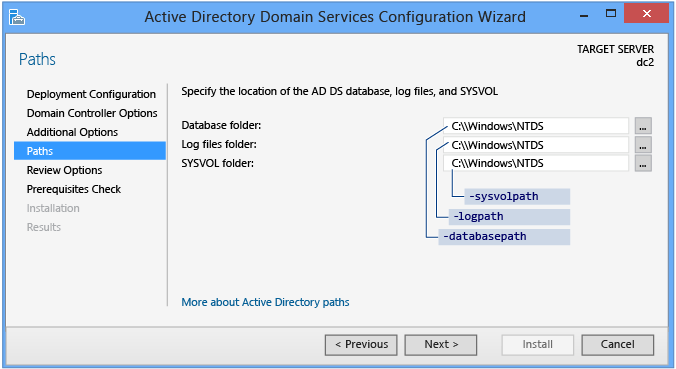Browse for the Database folder location
The image size is (676, 369).
tap(643, 126)
